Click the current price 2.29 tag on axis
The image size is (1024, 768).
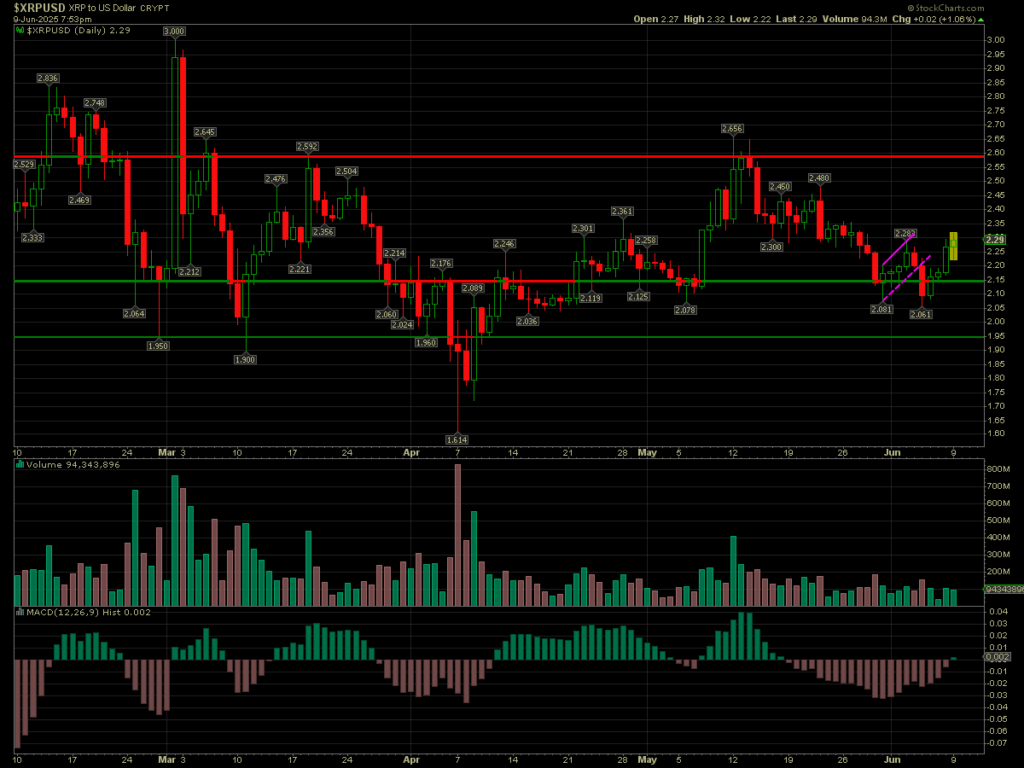[994, 240]
